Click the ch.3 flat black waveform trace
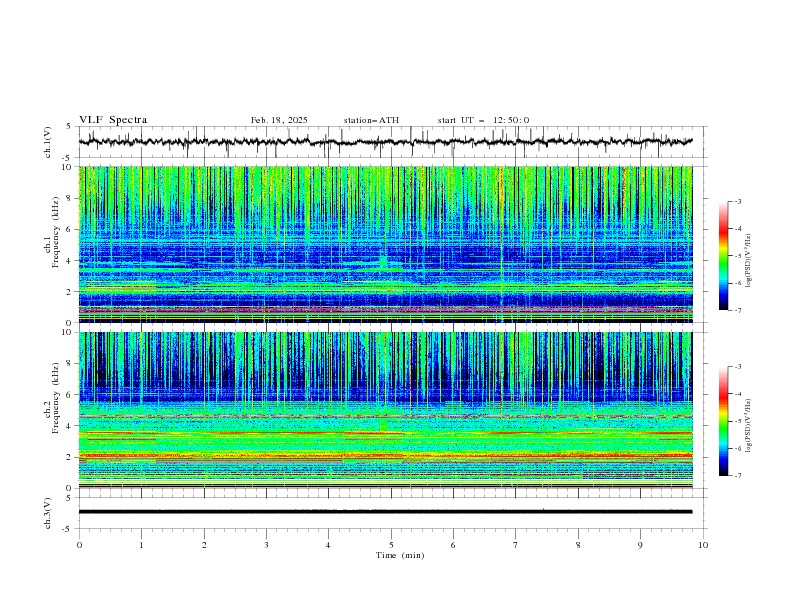This screenshot has height=612, width=792. (x=386, y=512)
